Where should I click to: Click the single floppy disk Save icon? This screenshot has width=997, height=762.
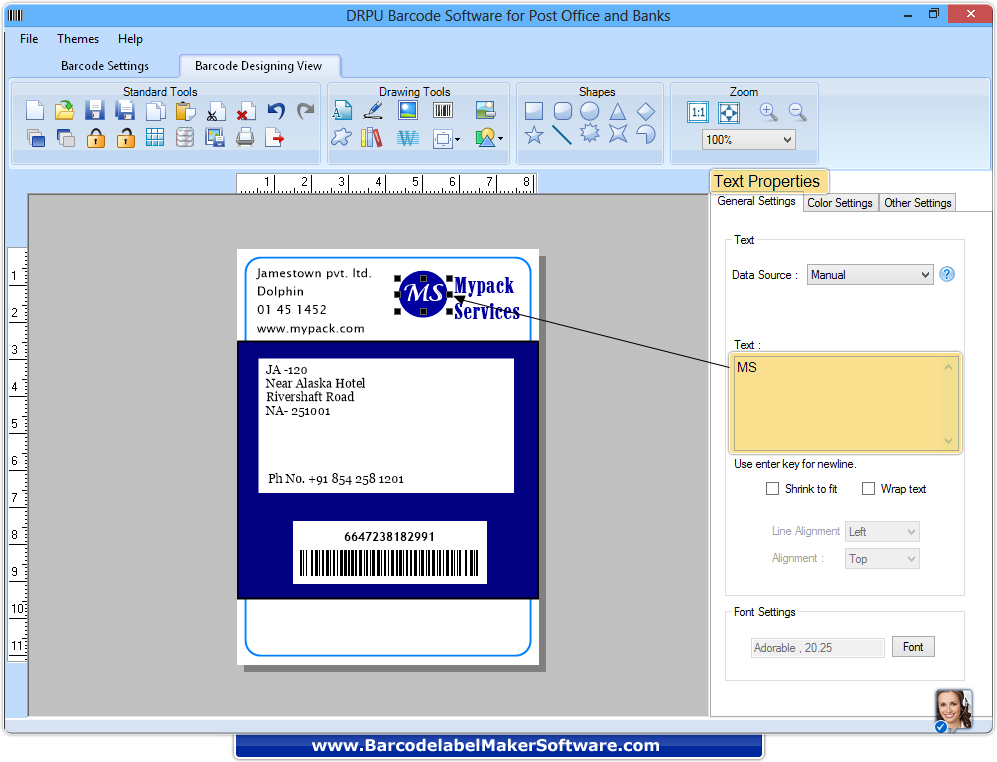click(x=95, y=111)
